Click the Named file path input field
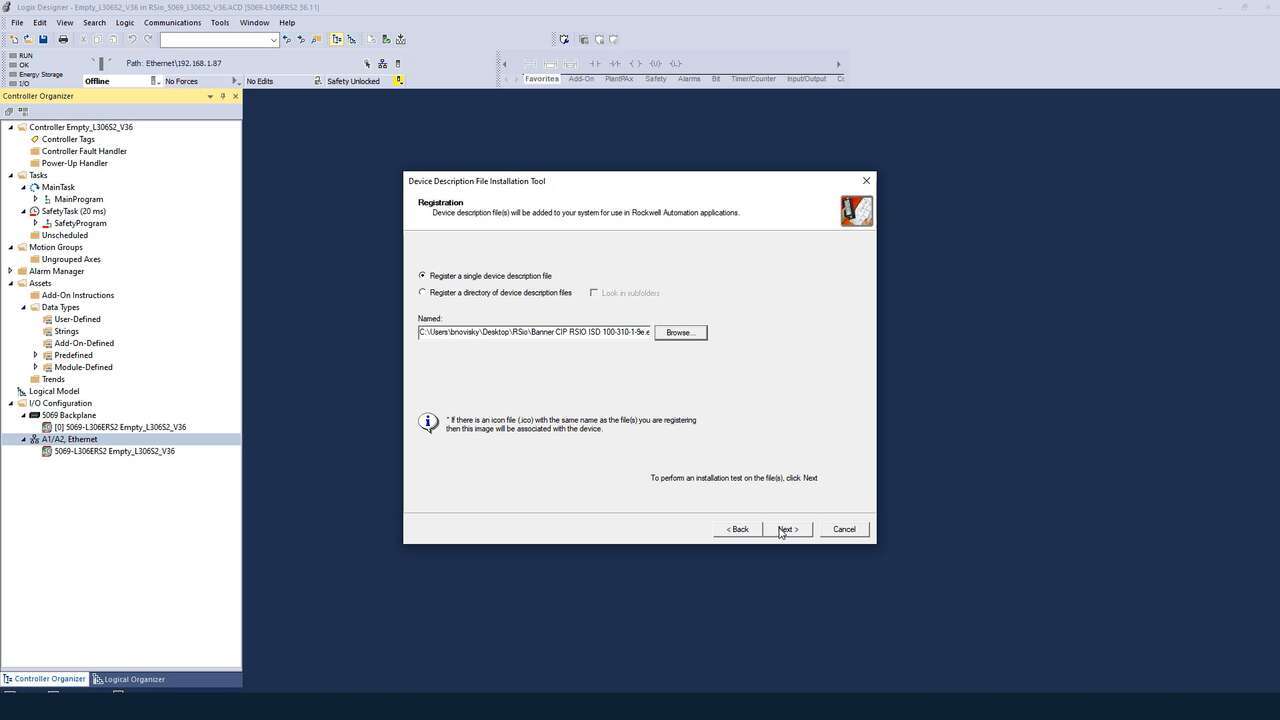Screen dimensions: 1280x720 click(x=530, y=332)
